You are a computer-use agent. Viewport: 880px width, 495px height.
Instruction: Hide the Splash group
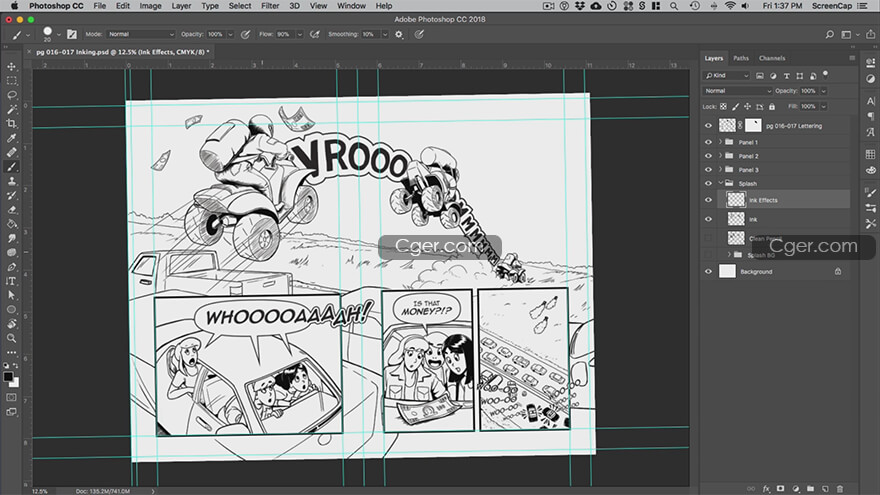pyautogui.click(x=708, y=184)
